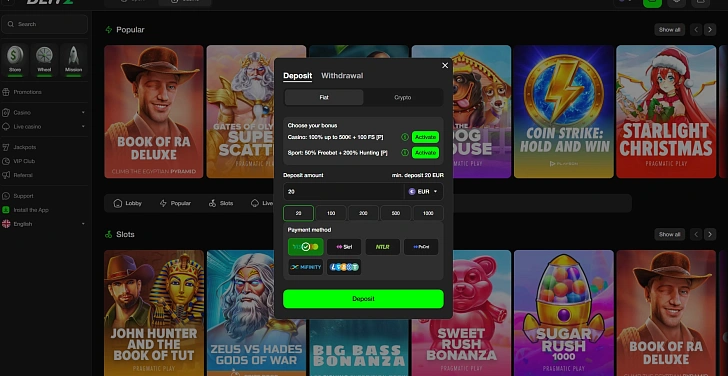Click info icon beside Sport 50% Freebet bonus
The image size is (728, 376).
405,153
